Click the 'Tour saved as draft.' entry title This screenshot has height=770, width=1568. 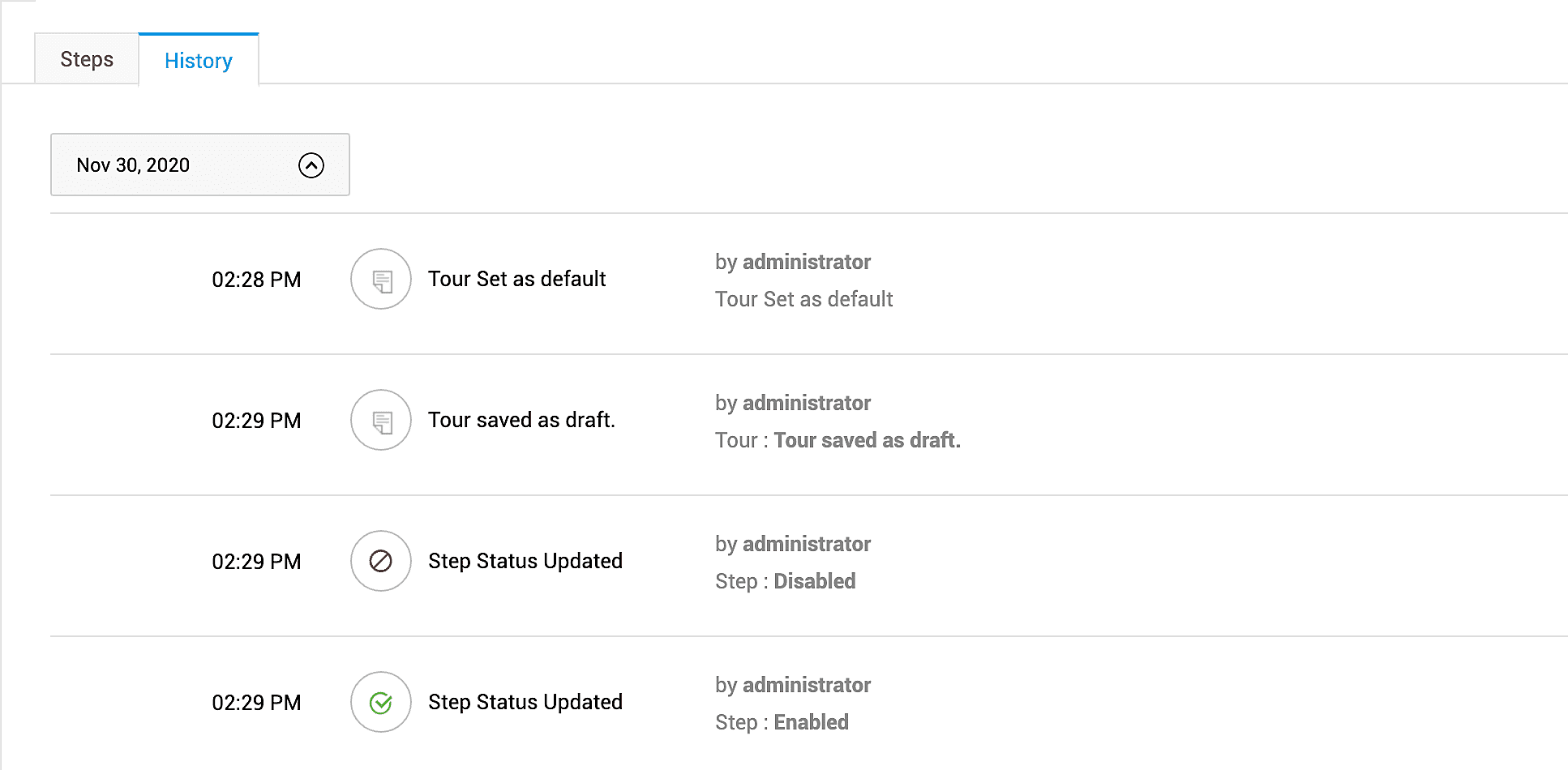pos(521,420)
